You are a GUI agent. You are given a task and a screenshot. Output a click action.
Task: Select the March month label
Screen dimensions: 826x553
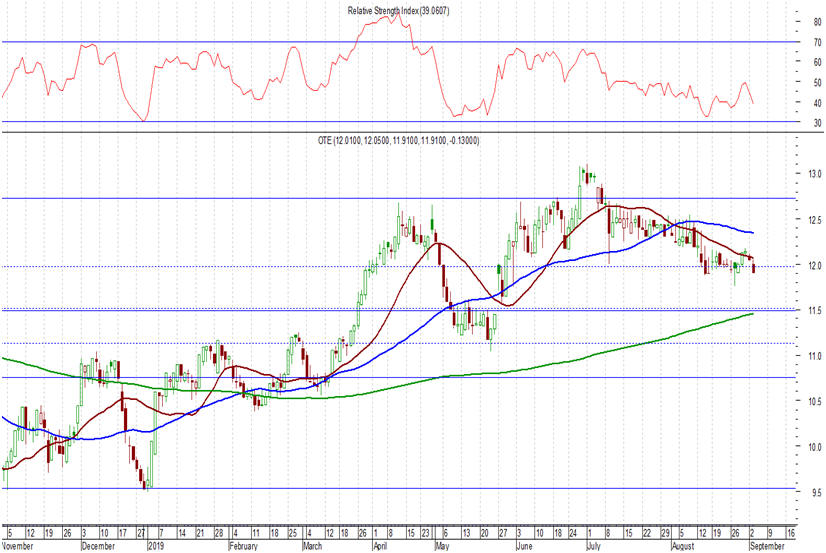(x=312, y=546)
